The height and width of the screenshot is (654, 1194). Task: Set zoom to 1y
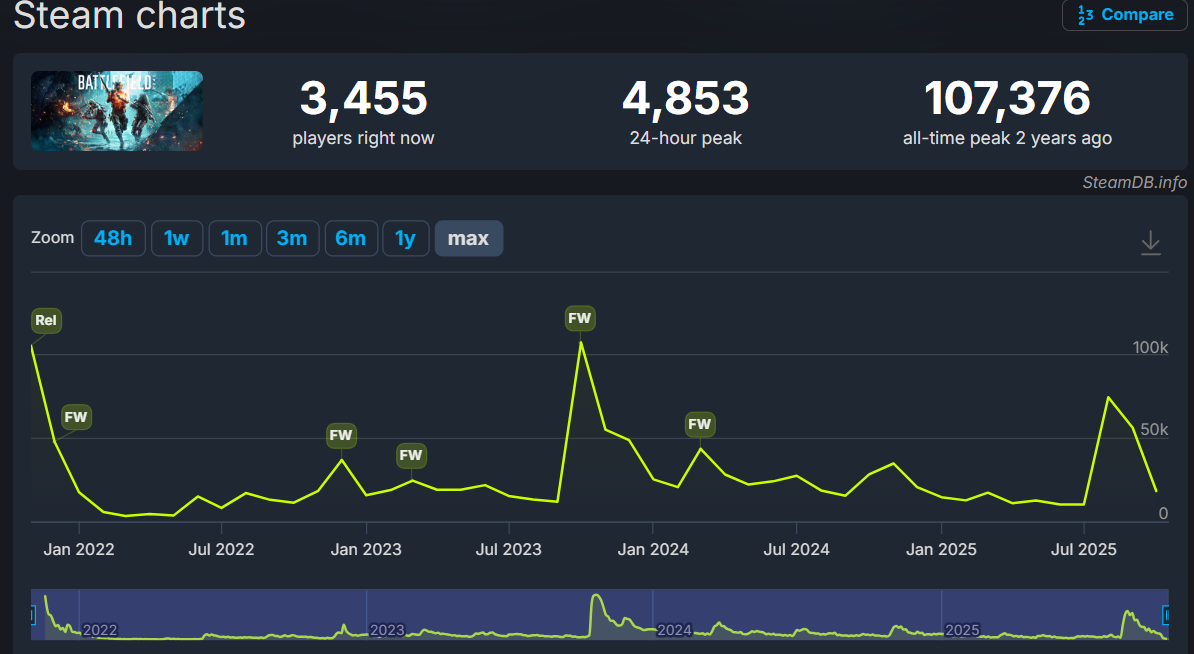click(406, 238)
